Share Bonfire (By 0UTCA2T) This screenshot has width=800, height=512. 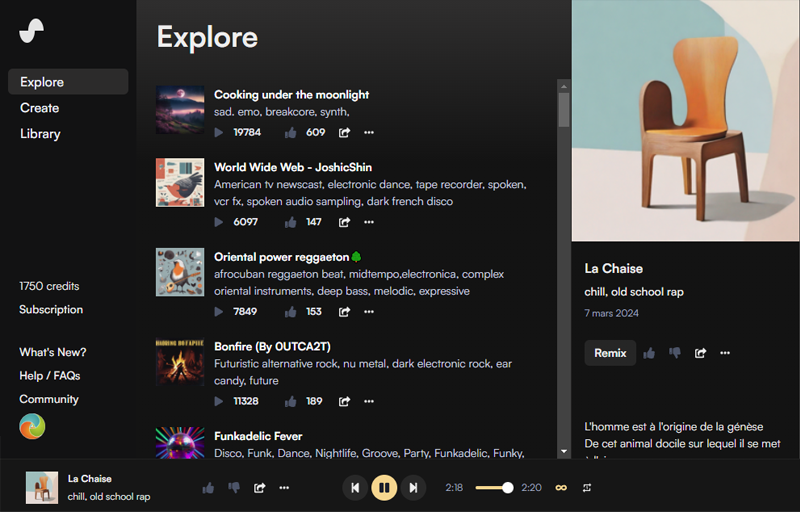pos(344,401)
